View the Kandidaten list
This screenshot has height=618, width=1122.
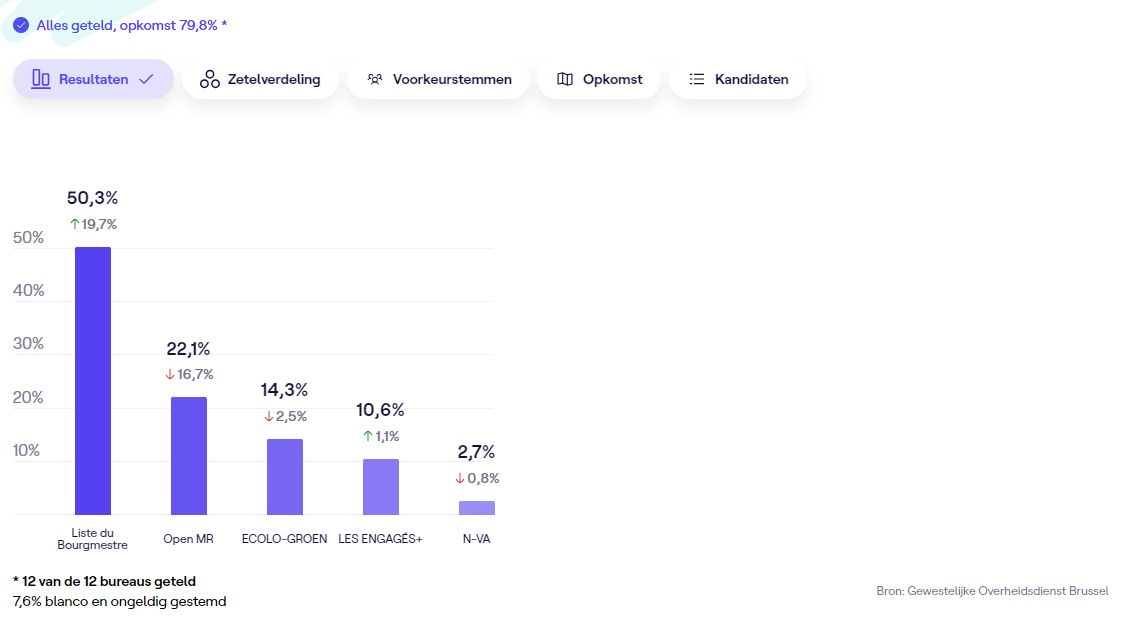[x=738, y=79]
